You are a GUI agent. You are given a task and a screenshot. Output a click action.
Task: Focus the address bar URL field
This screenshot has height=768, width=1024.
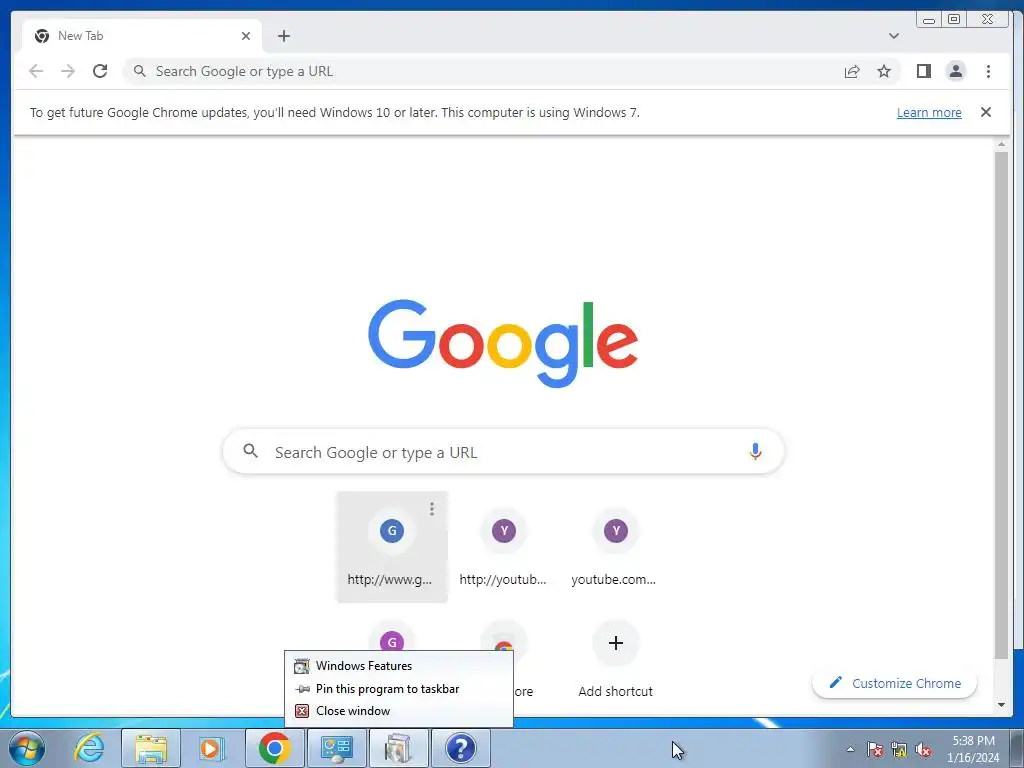click(x=483, y=71)
